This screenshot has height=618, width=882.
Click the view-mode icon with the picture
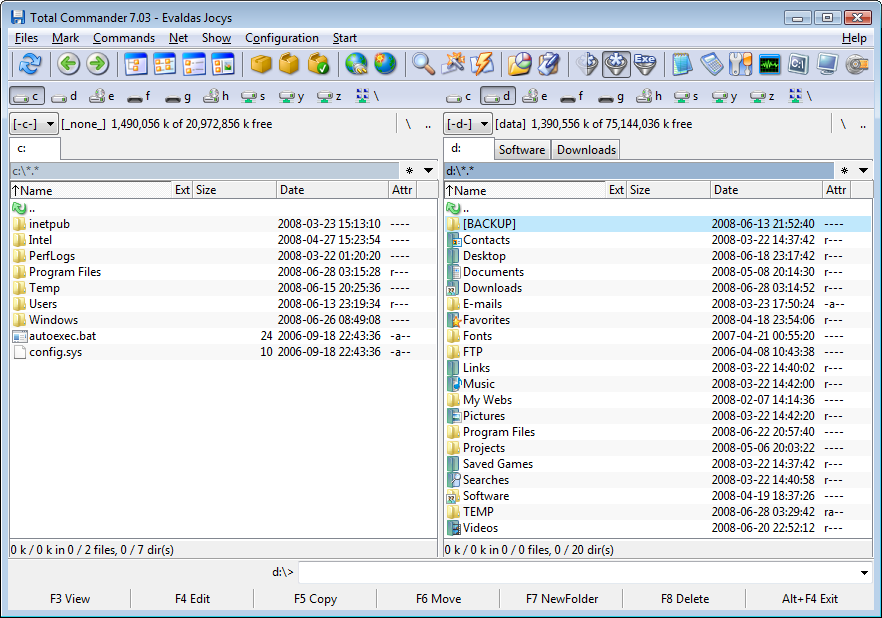223,64
